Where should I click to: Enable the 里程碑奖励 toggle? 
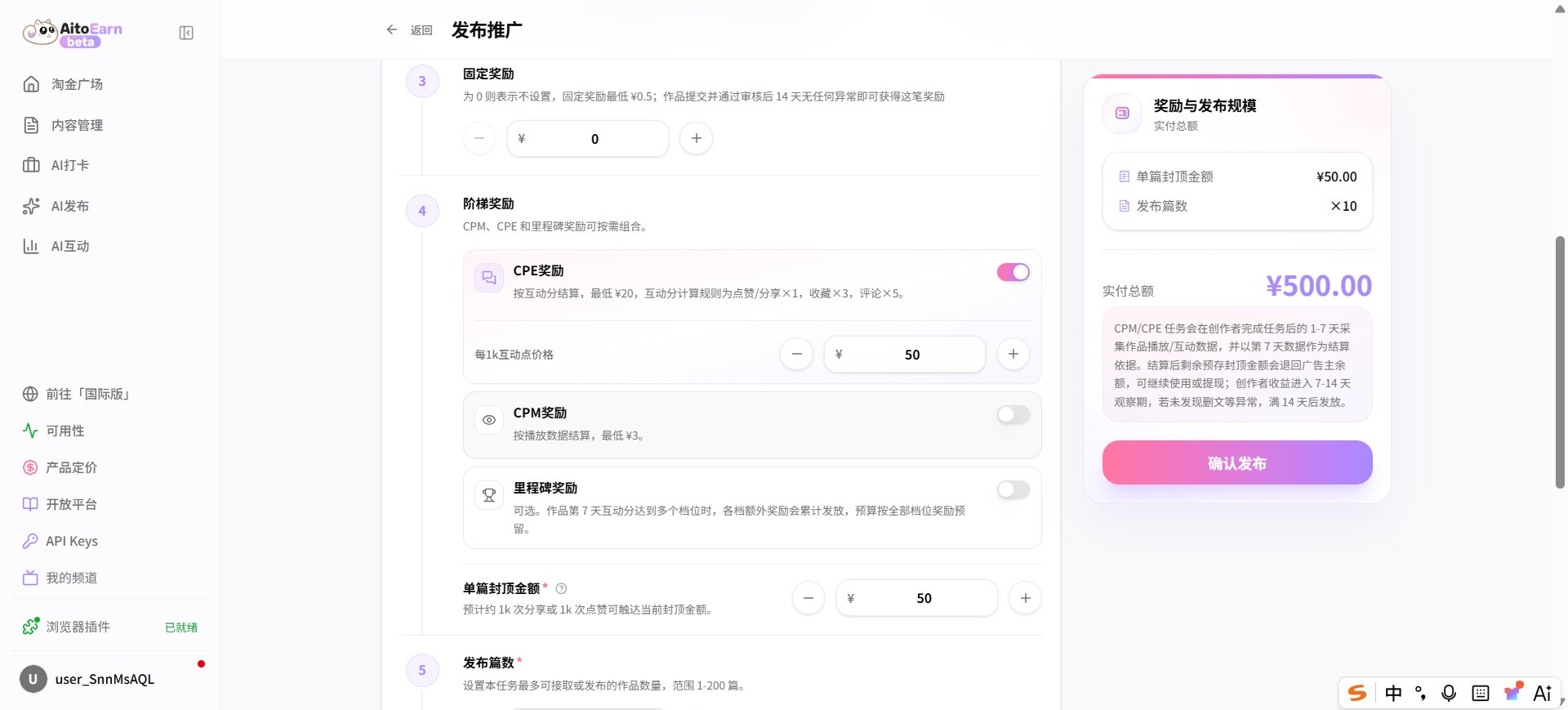tap(1013, 489)
